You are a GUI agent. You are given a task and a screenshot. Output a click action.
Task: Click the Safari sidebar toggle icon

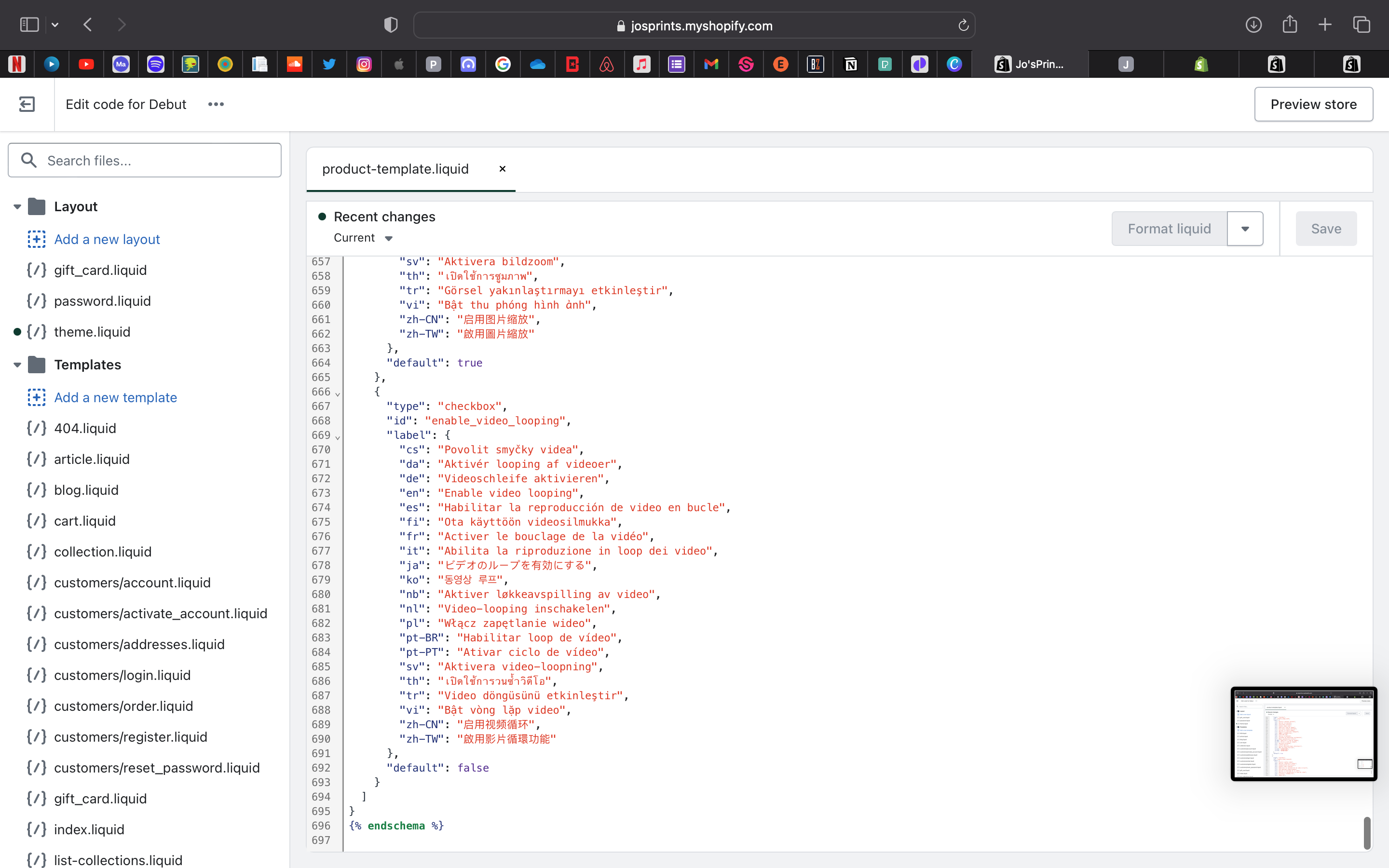(29, 25)
